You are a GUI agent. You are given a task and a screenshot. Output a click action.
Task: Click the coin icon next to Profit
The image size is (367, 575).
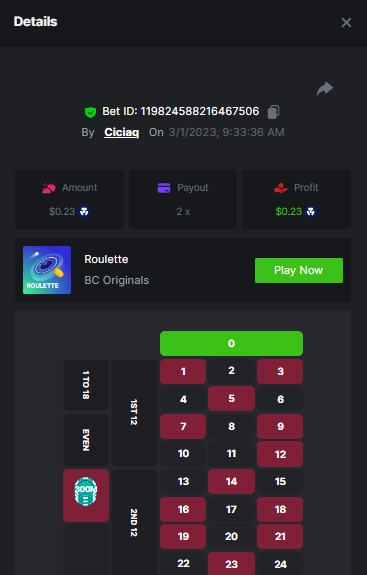coord(311,212)
